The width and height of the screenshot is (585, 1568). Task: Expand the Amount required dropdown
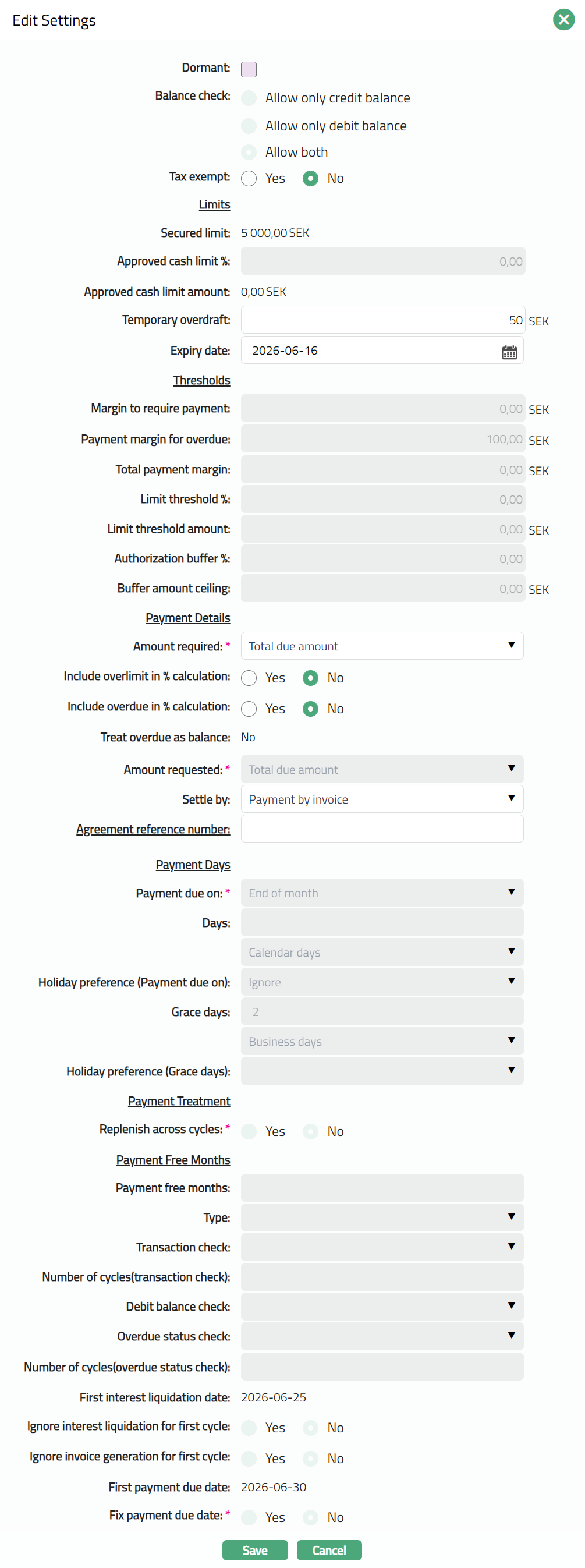point(382,646)
